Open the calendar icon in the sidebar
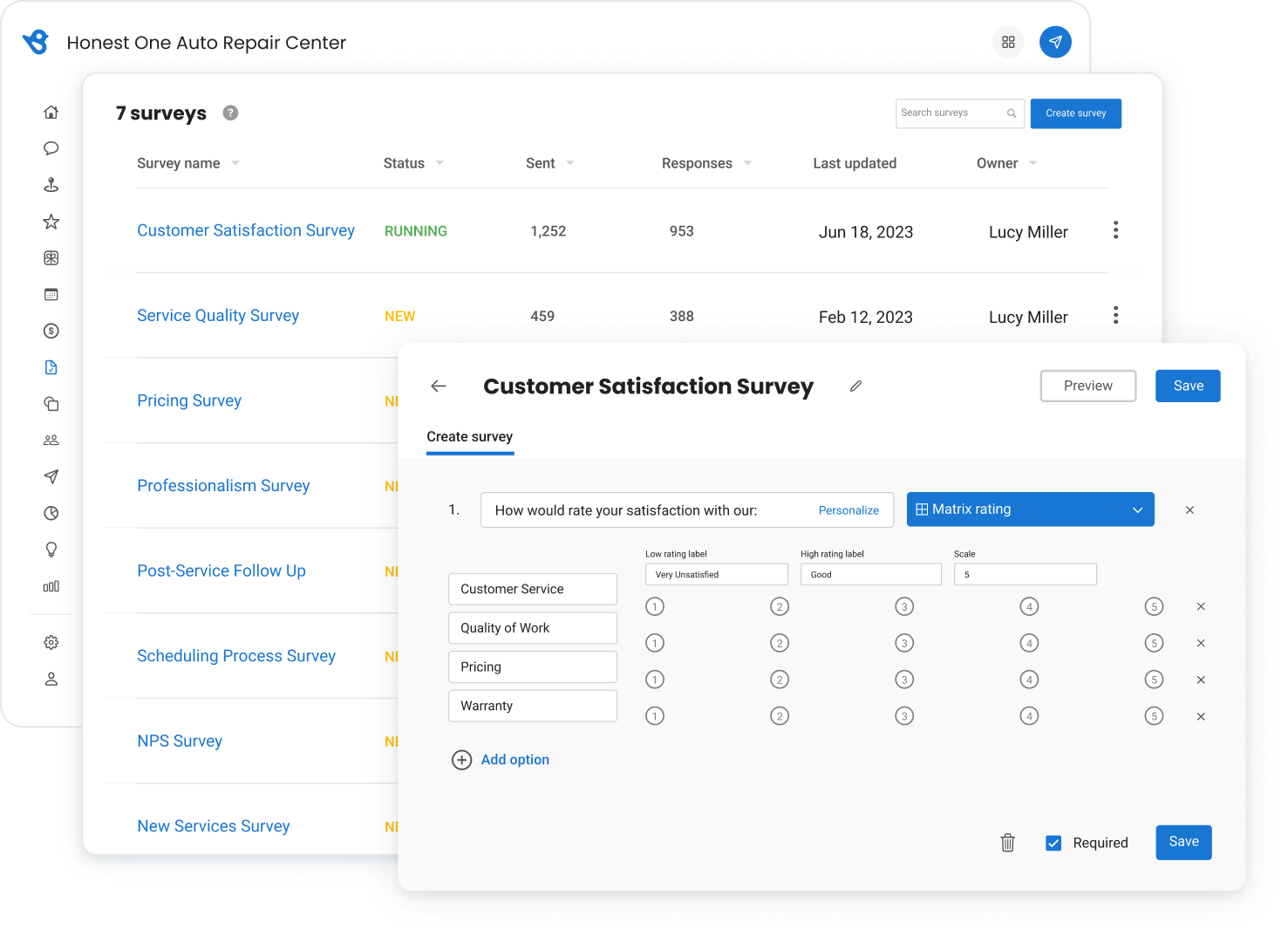 pyautogui.click(x=51, y=294)
